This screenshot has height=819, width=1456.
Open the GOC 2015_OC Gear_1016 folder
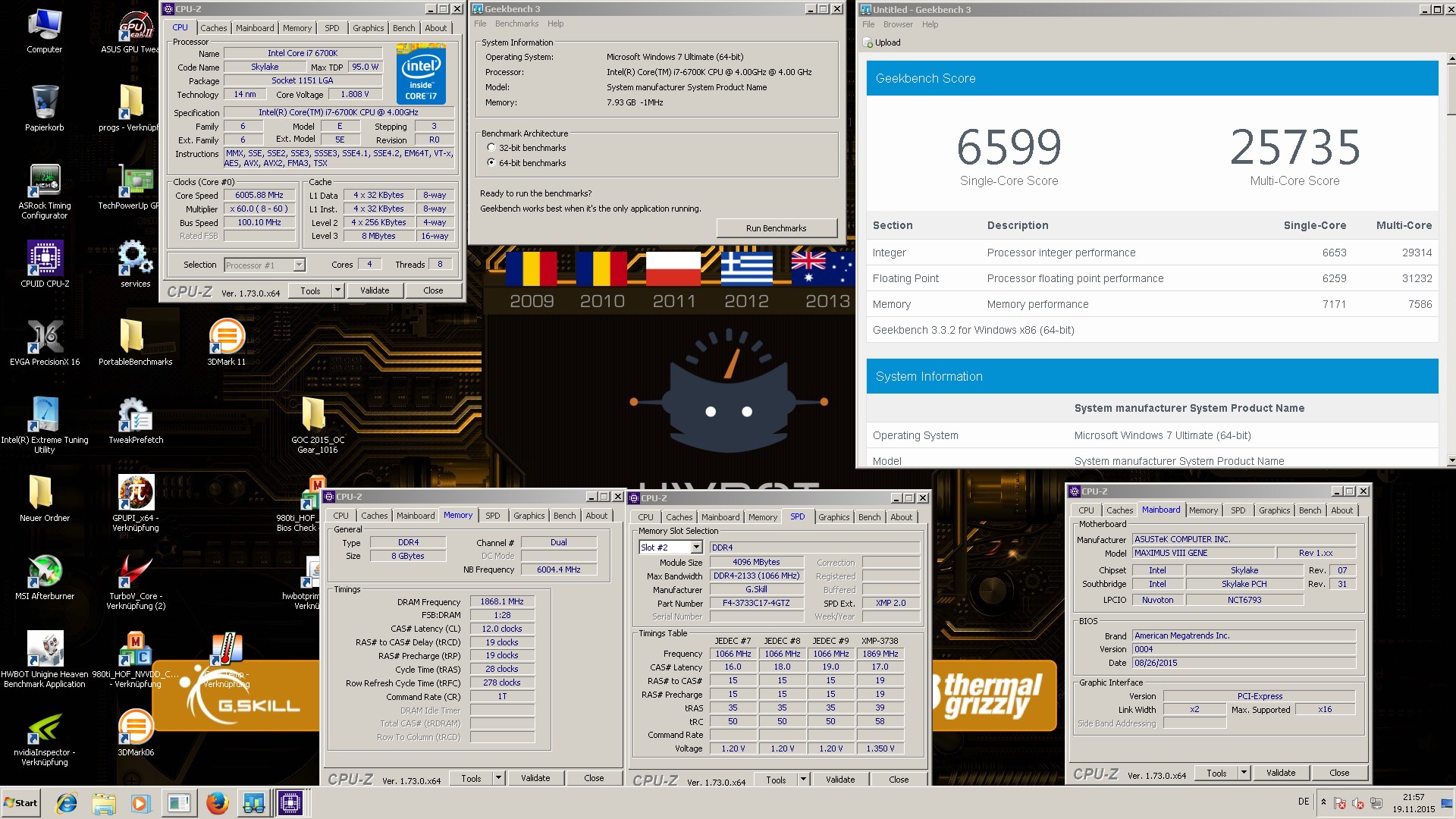[317, 425]
